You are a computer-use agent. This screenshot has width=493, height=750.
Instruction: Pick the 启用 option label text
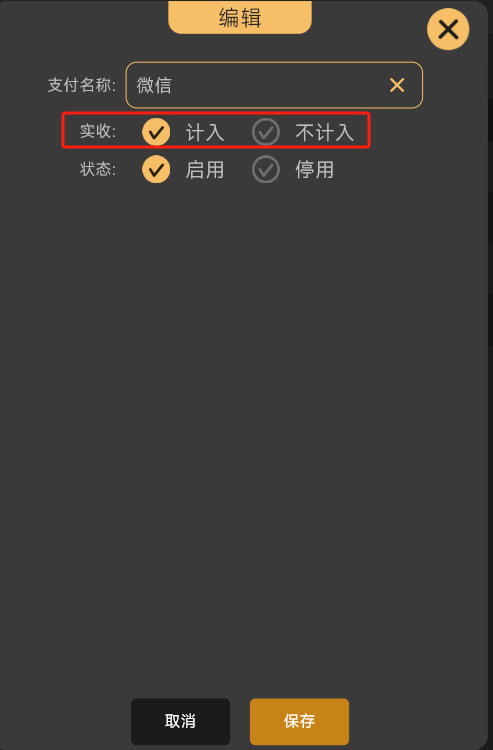point(205,170)
